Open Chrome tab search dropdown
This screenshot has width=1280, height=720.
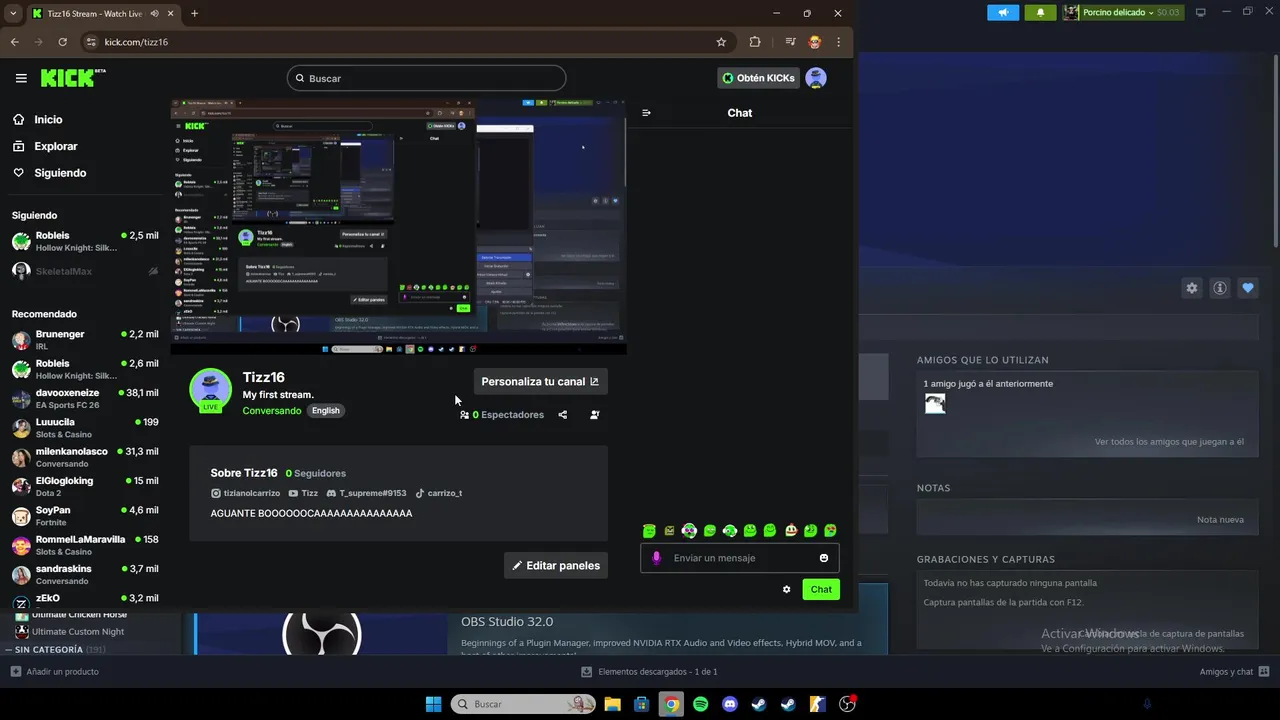coord(13,13)
